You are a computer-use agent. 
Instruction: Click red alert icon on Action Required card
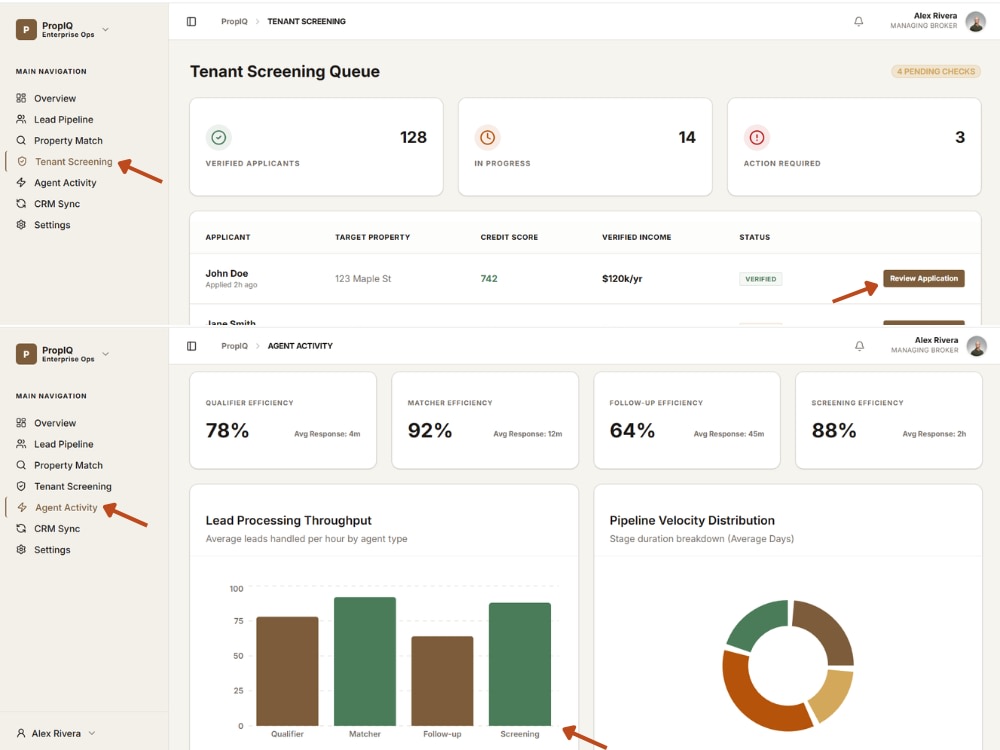click(x=756, y=137)
